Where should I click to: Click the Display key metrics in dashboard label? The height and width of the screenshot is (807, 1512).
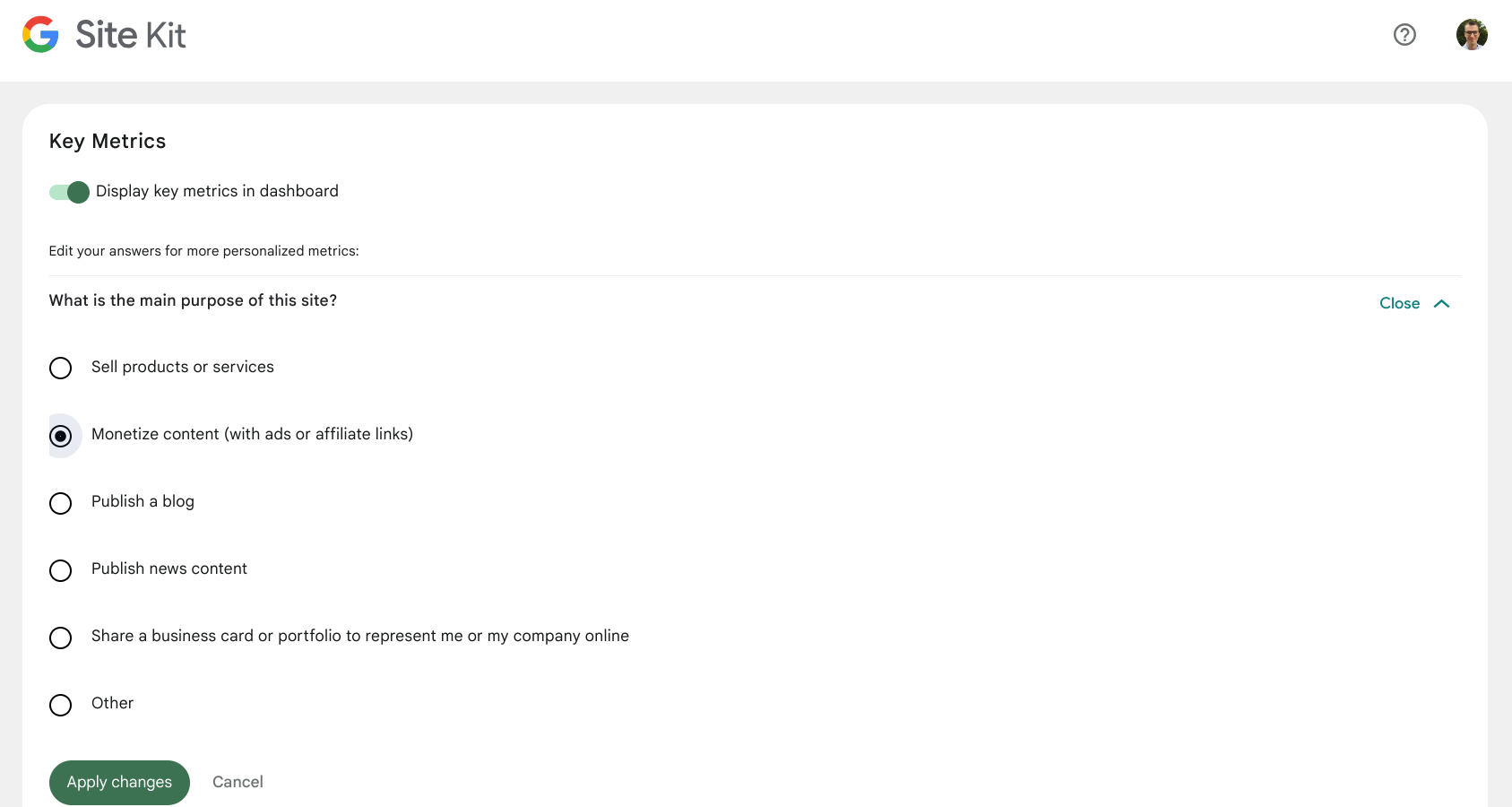coord(217,191)
